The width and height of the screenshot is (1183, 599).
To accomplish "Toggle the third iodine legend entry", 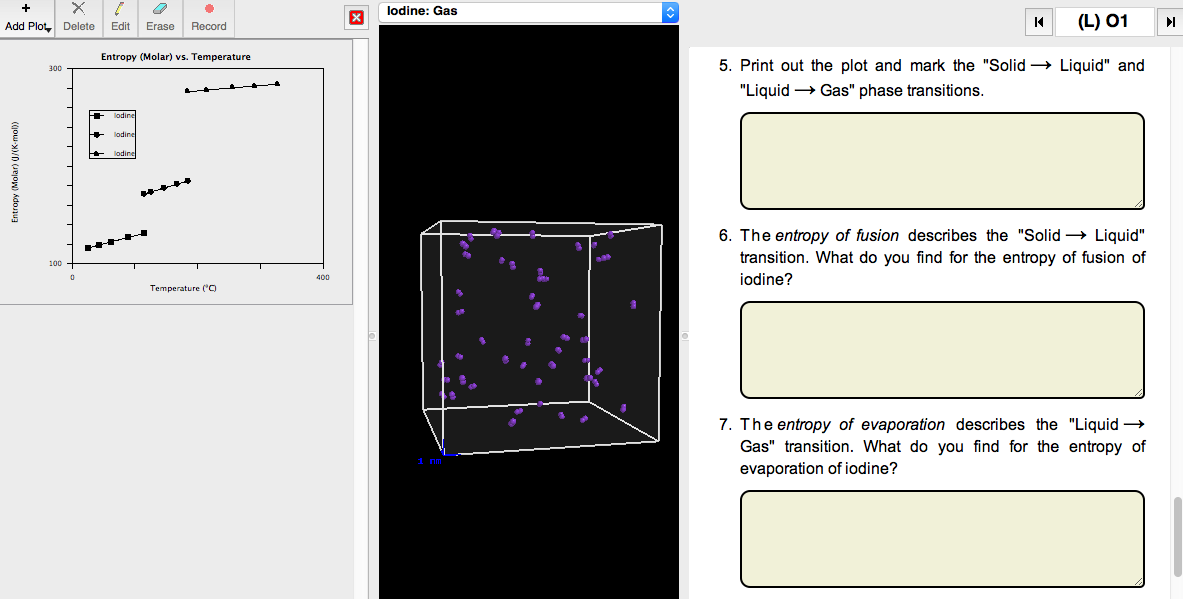I will click(x=112, y=153).
